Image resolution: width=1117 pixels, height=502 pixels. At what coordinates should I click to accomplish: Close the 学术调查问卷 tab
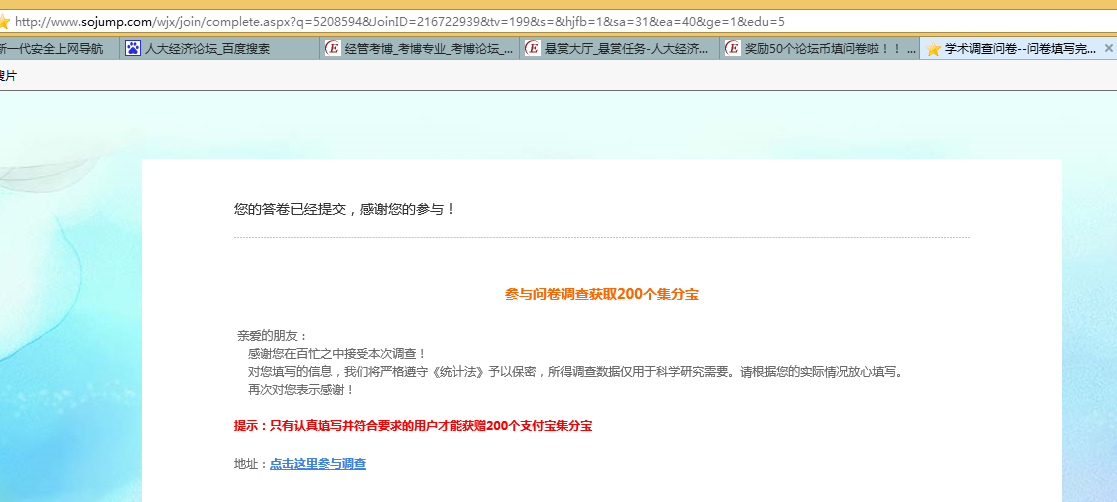coord(1108,48)
